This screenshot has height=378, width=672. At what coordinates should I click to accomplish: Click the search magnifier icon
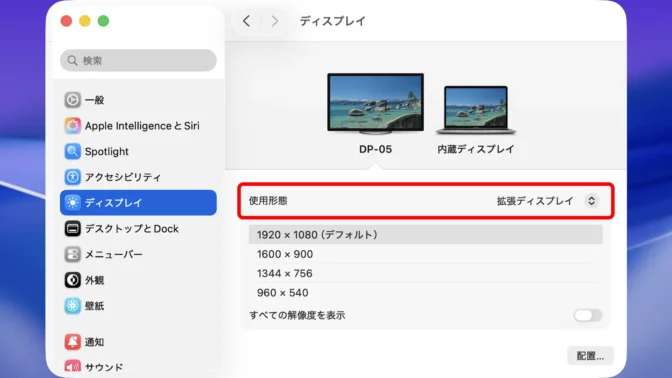[x=72, y=60]
